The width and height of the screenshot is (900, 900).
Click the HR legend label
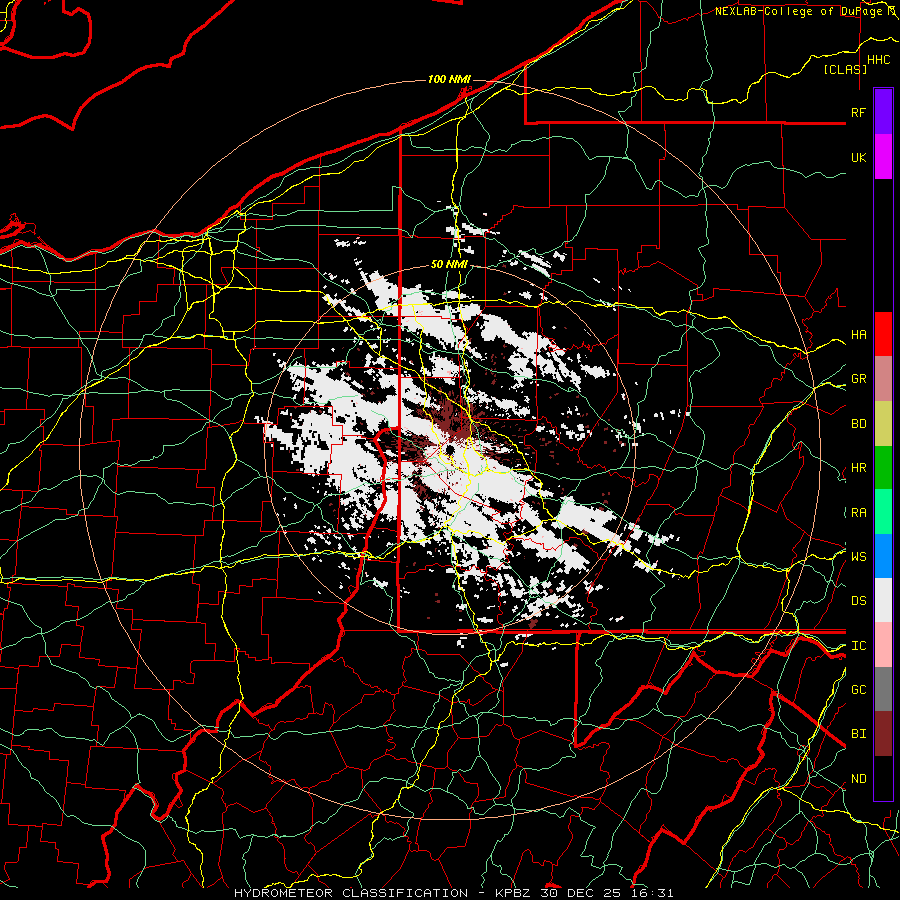pyautogui.click(x=858, y=468)
